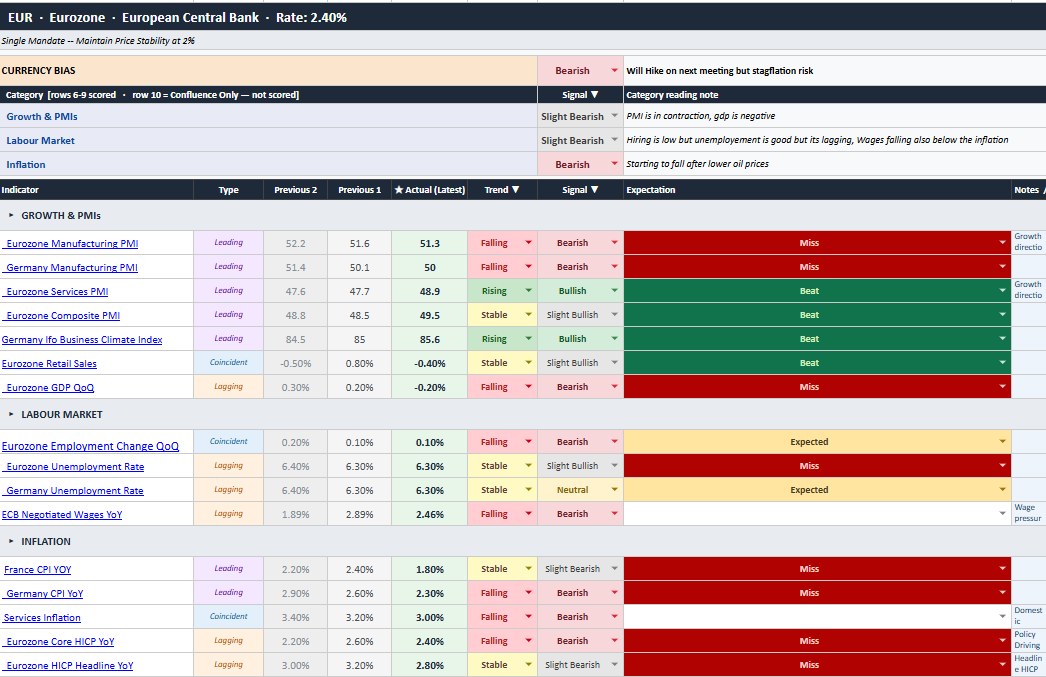Open Growth & PMIs category signal dropdown
The height and width of the screenshot is (677, 1046).
(x=614, y=116)
